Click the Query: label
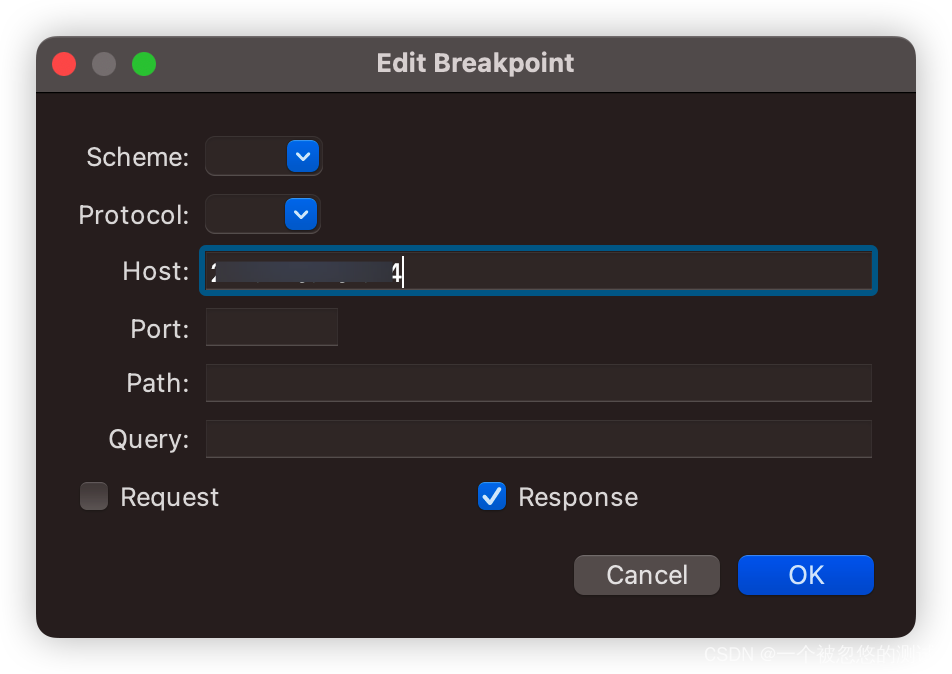The height and width of the screenshot is (674, 952). tap(148, 439)
